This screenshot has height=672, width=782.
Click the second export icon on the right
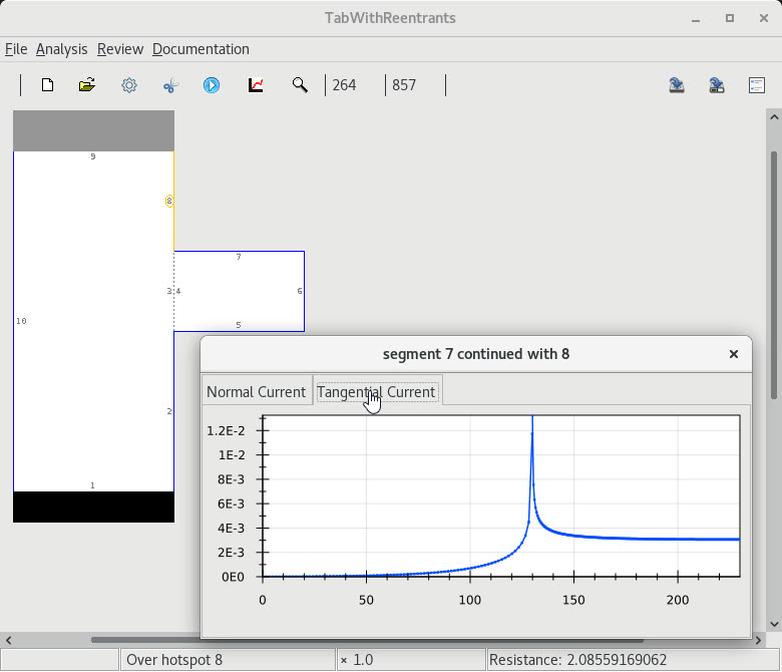[716, 85]
